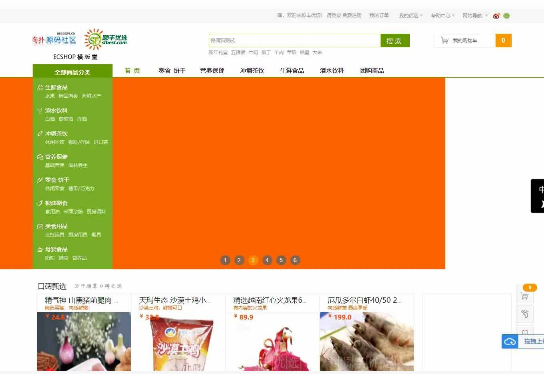Open the Weibo icon in top bar

496,16
